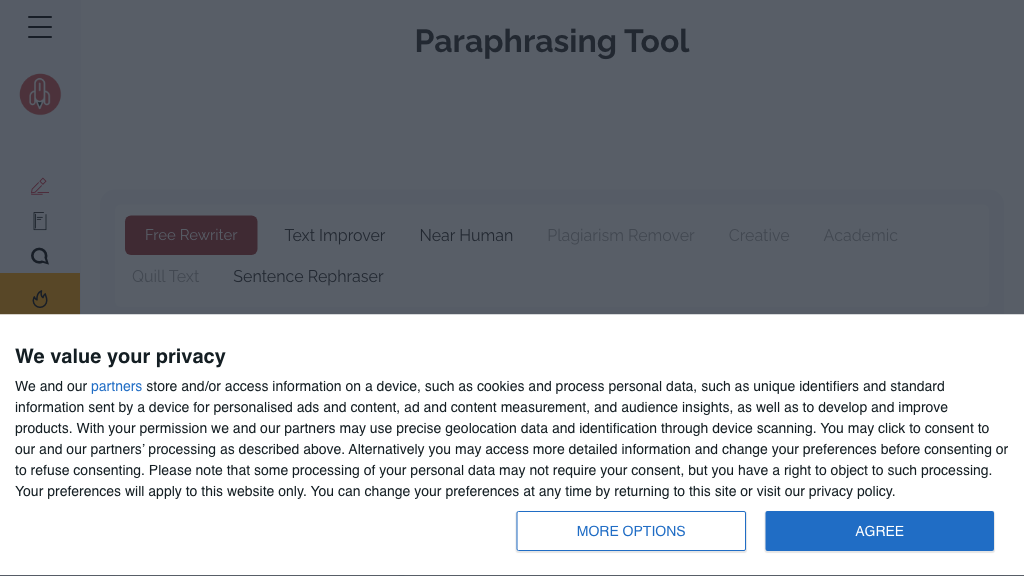Open the Sentence Rephraser tab
The width and height of the screenshot is (1024, 576).
(x=308, y=276)
